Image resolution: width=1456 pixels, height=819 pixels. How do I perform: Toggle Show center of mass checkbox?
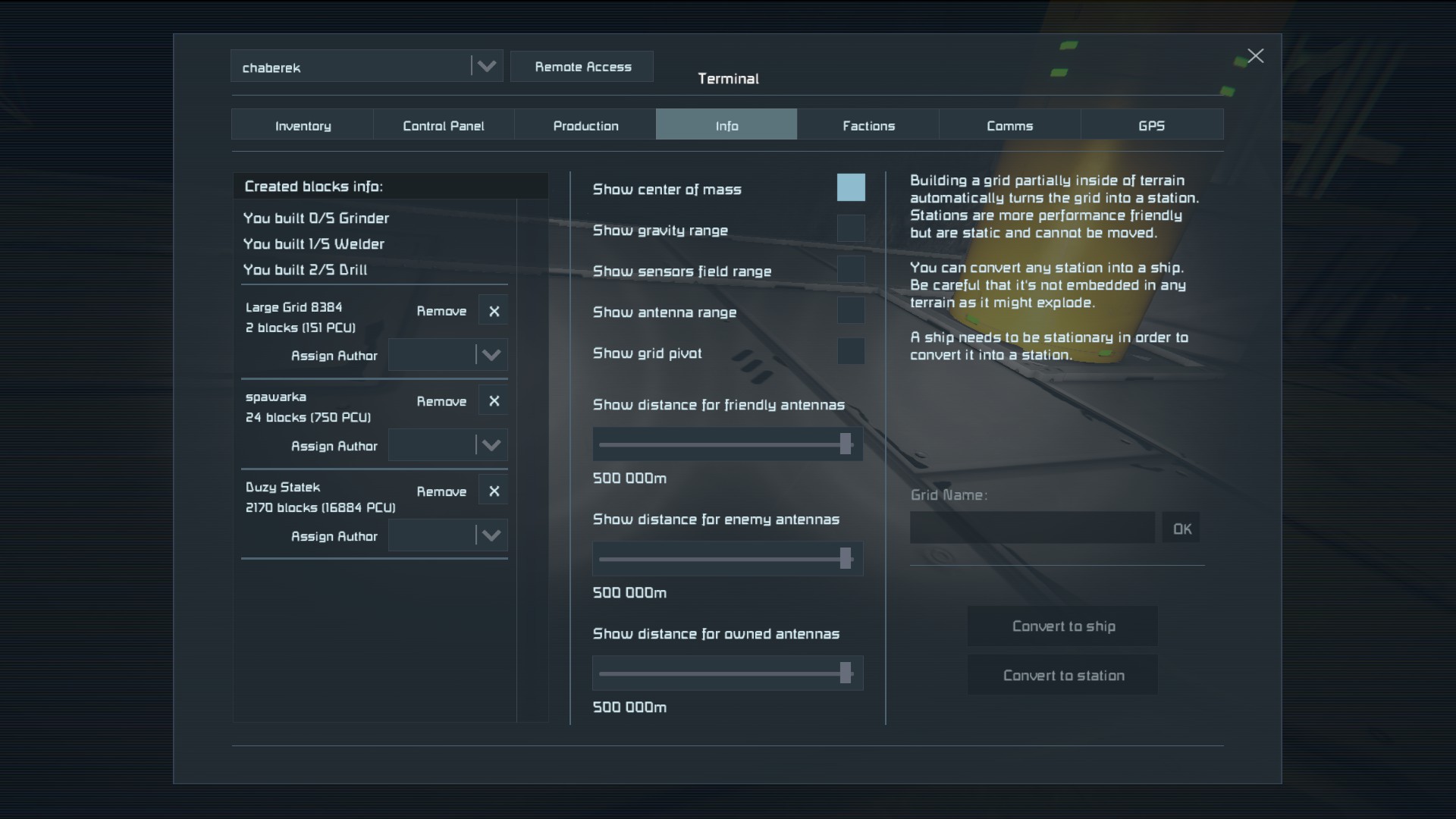tap(850, 187)
